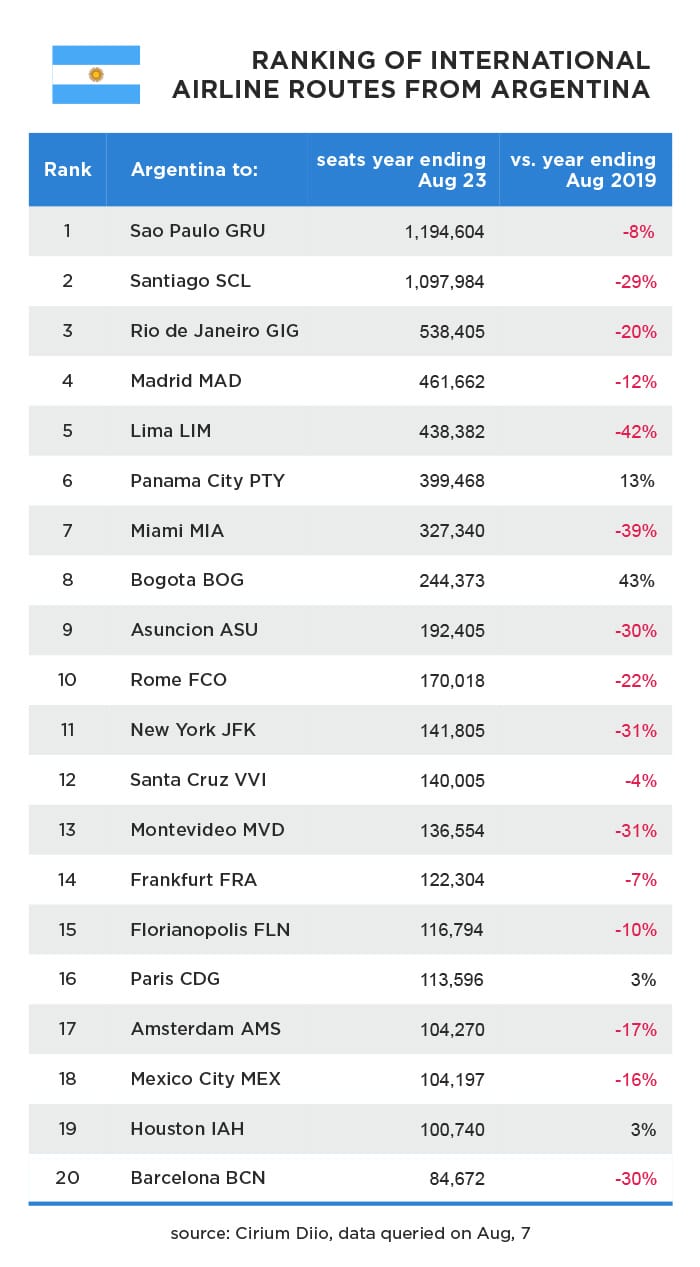Click the Cirium Diio source text
The image size is (700, 1267).
[350, 1233]
